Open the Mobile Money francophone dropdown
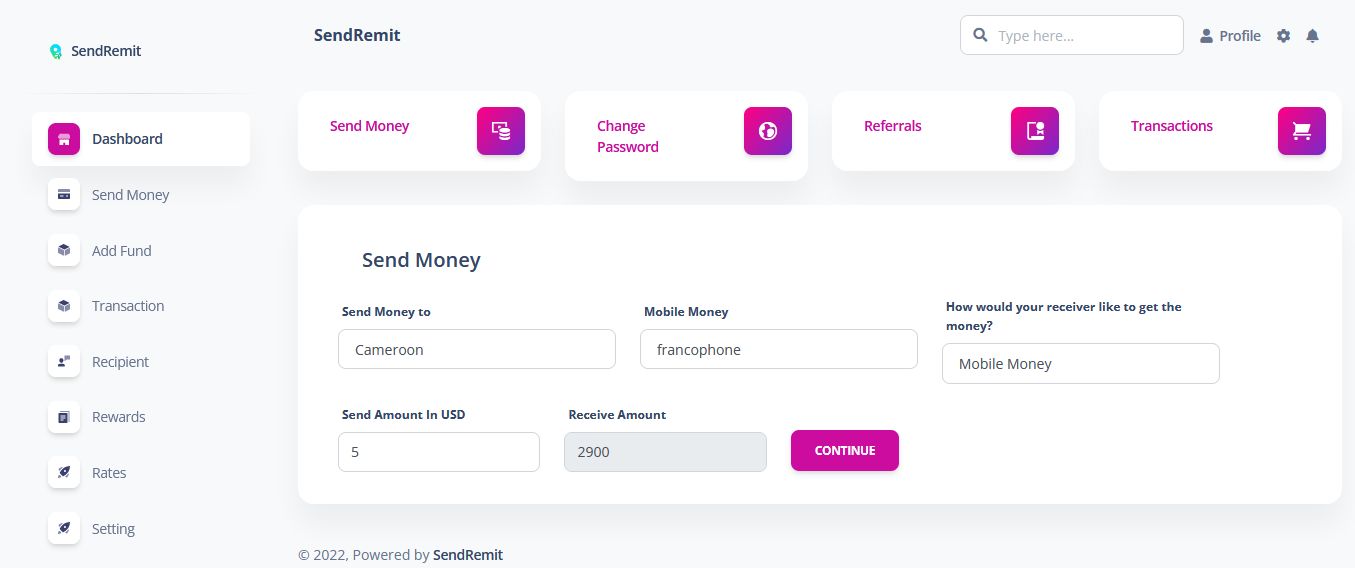 pyautogui.click(x=779, y=349)
